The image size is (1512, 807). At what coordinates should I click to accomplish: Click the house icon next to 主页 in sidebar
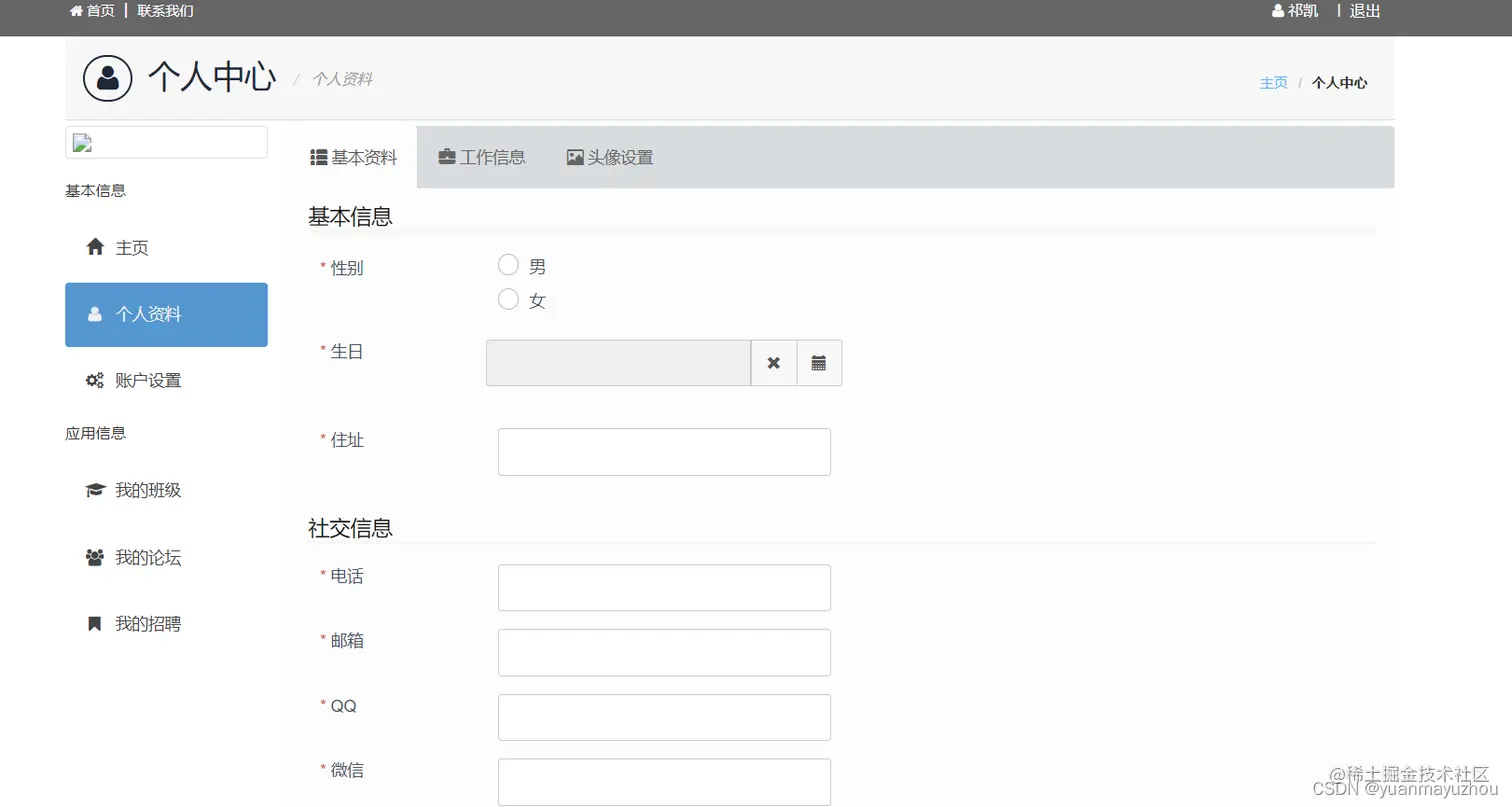coord(95,247)
